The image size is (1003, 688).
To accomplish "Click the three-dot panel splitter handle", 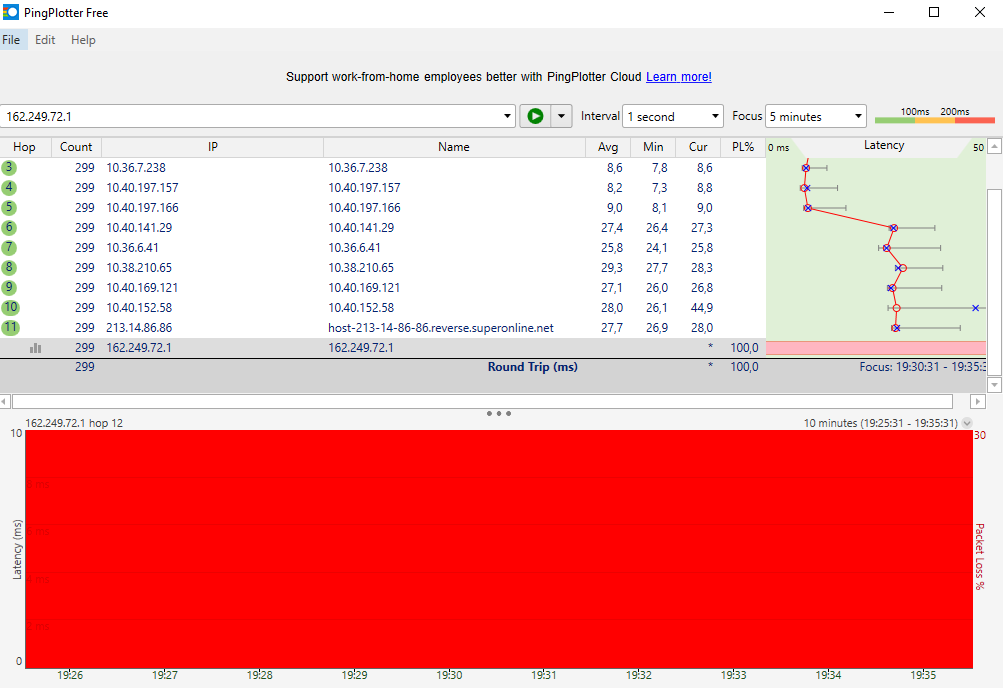I will pyautogui.click(x=499, y=414).
